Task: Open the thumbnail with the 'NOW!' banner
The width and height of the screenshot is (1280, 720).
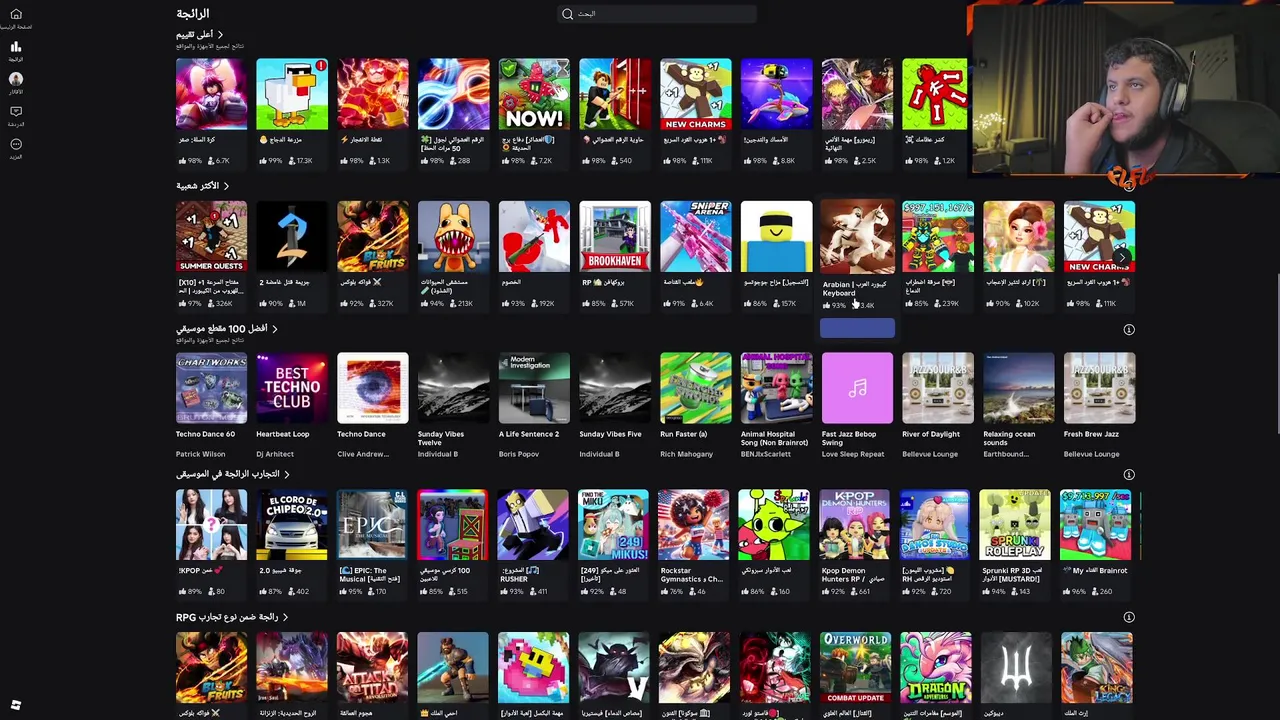Action: 534,94
